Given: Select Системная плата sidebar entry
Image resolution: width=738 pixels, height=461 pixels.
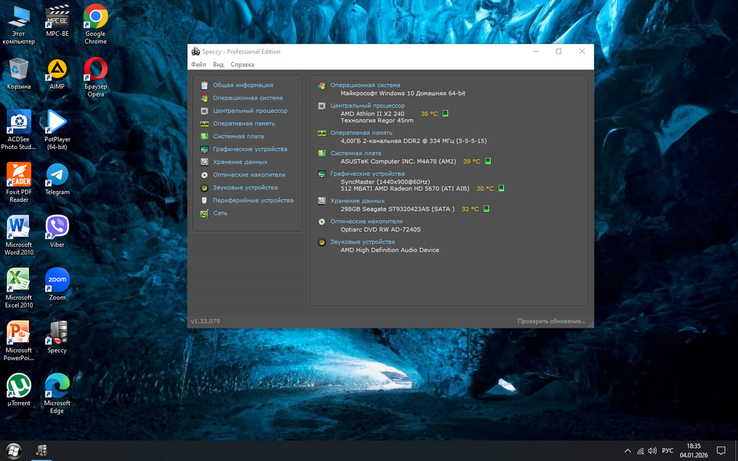Looking at the screenshot, I should tap(238, 136).
